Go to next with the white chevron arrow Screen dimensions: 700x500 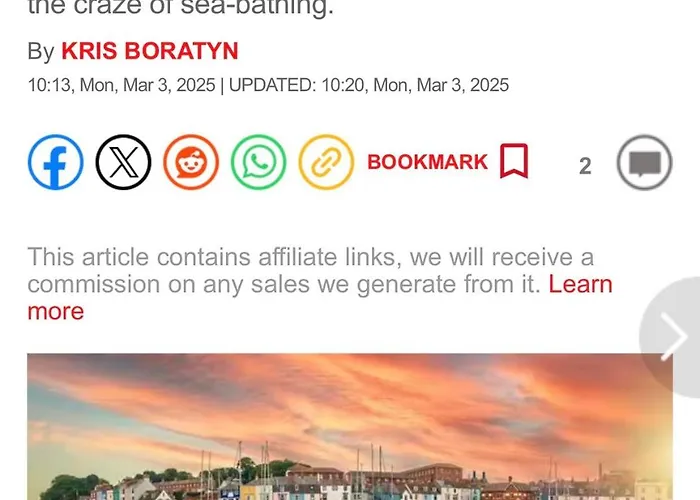pyautogui.click(x=674, y=336)
